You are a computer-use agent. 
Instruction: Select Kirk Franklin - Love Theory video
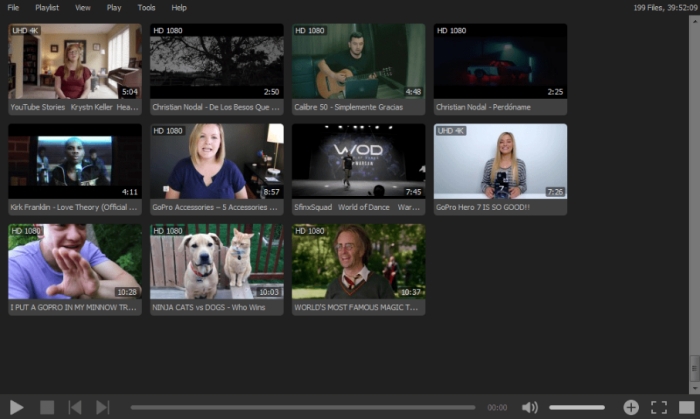tap(75, 170)
